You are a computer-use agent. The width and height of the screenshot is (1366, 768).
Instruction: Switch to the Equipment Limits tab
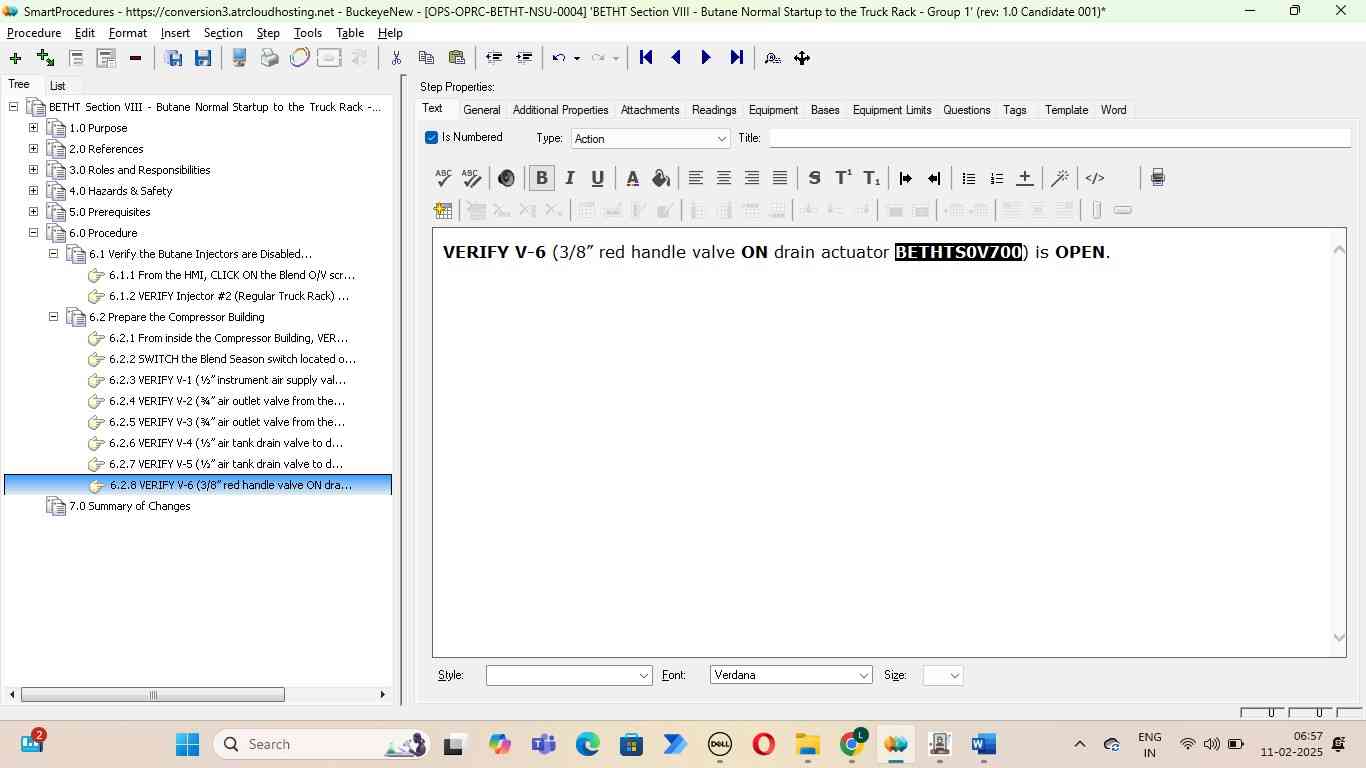(891, 110)
